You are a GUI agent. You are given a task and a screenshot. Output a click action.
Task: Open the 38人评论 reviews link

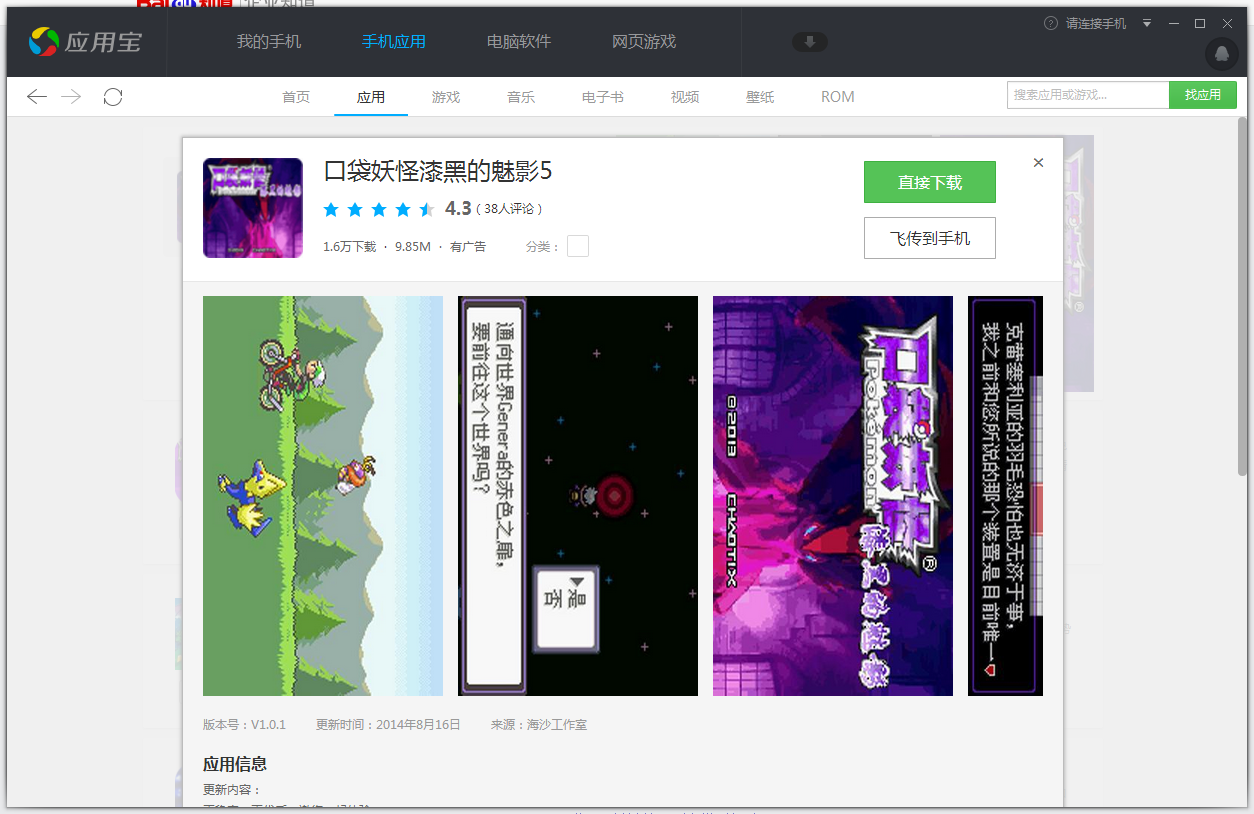[509, 209]
